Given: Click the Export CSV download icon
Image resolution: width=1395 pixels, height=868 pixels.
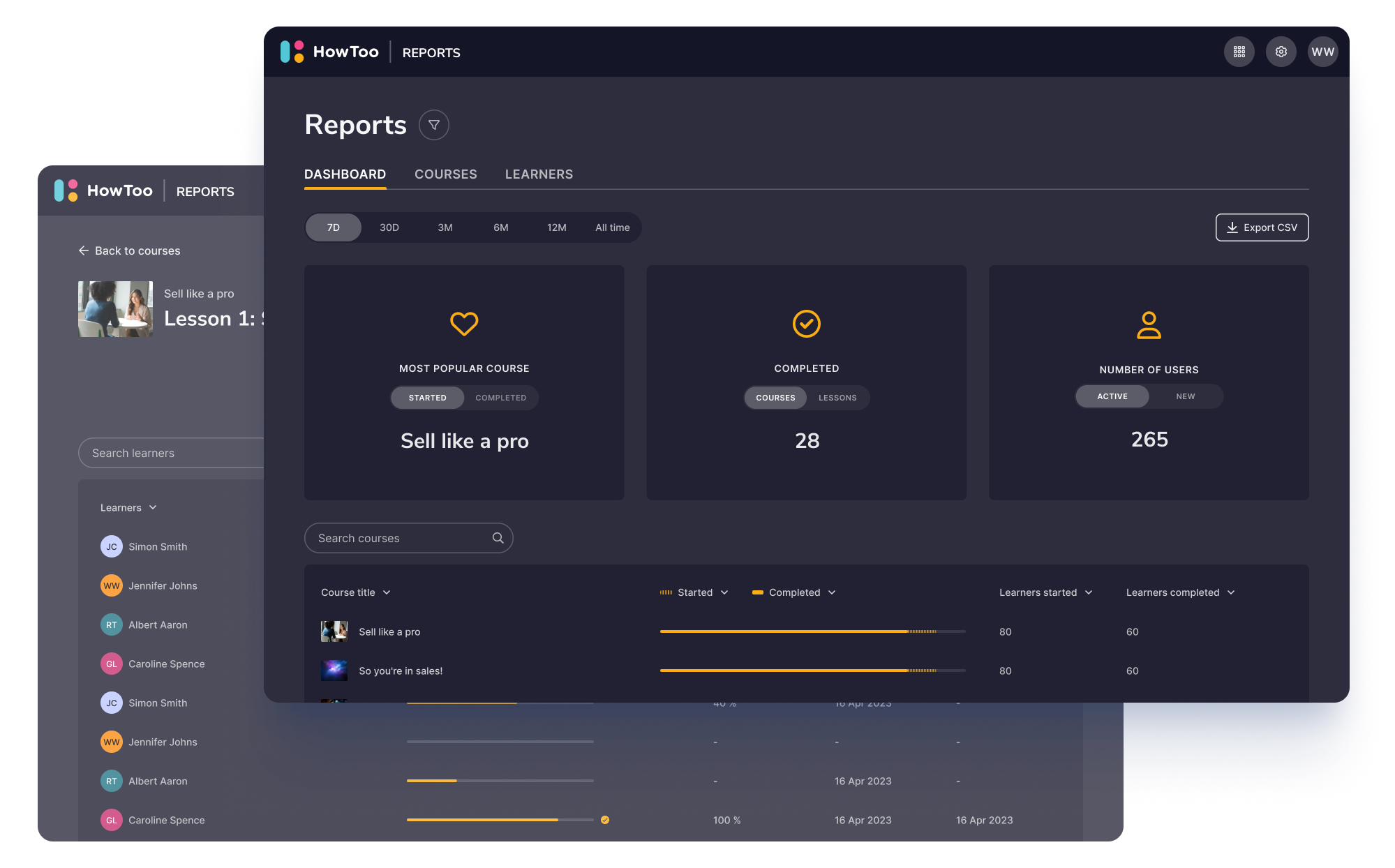Looking at the screenshot, I should tap(1231, 227).
